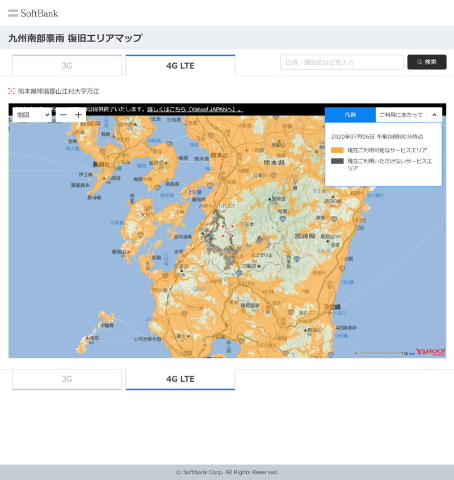Click the SoftBank logo text
This screenshot has width=454, height=480.
39,13
